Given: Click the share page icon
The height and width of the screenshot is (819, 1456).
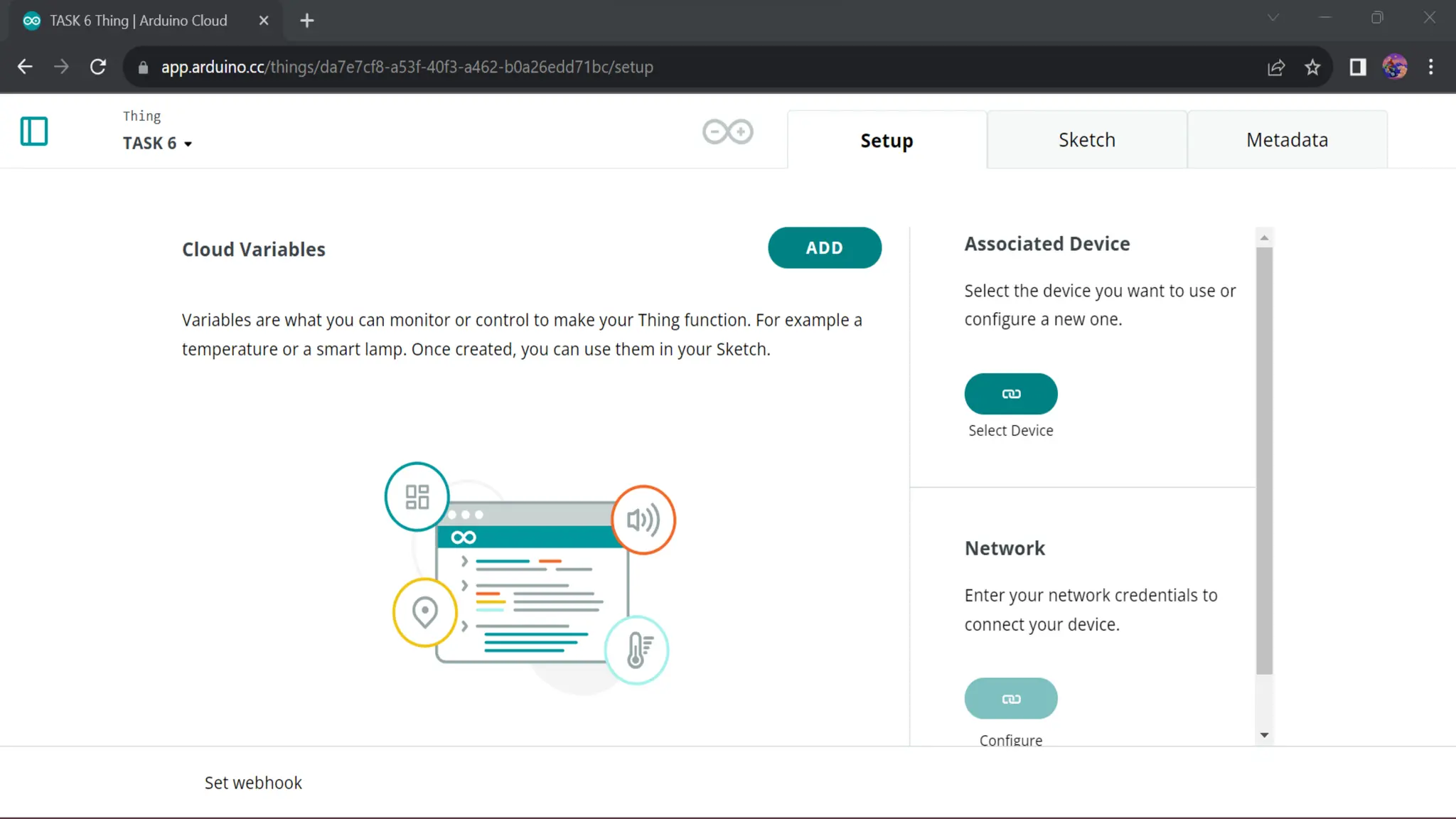Looking at the screenshot, I should pos(1275,67).
